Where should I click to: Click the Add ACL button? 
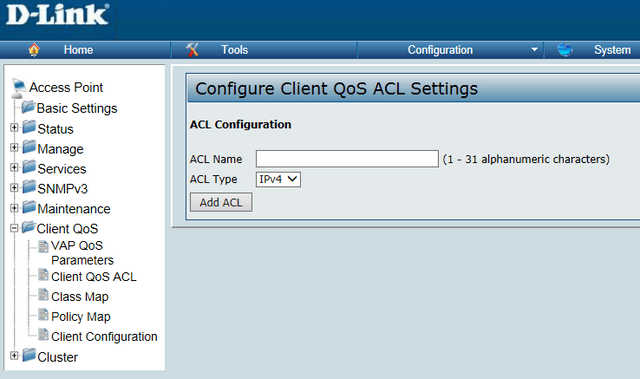click(x=221, y=202)
